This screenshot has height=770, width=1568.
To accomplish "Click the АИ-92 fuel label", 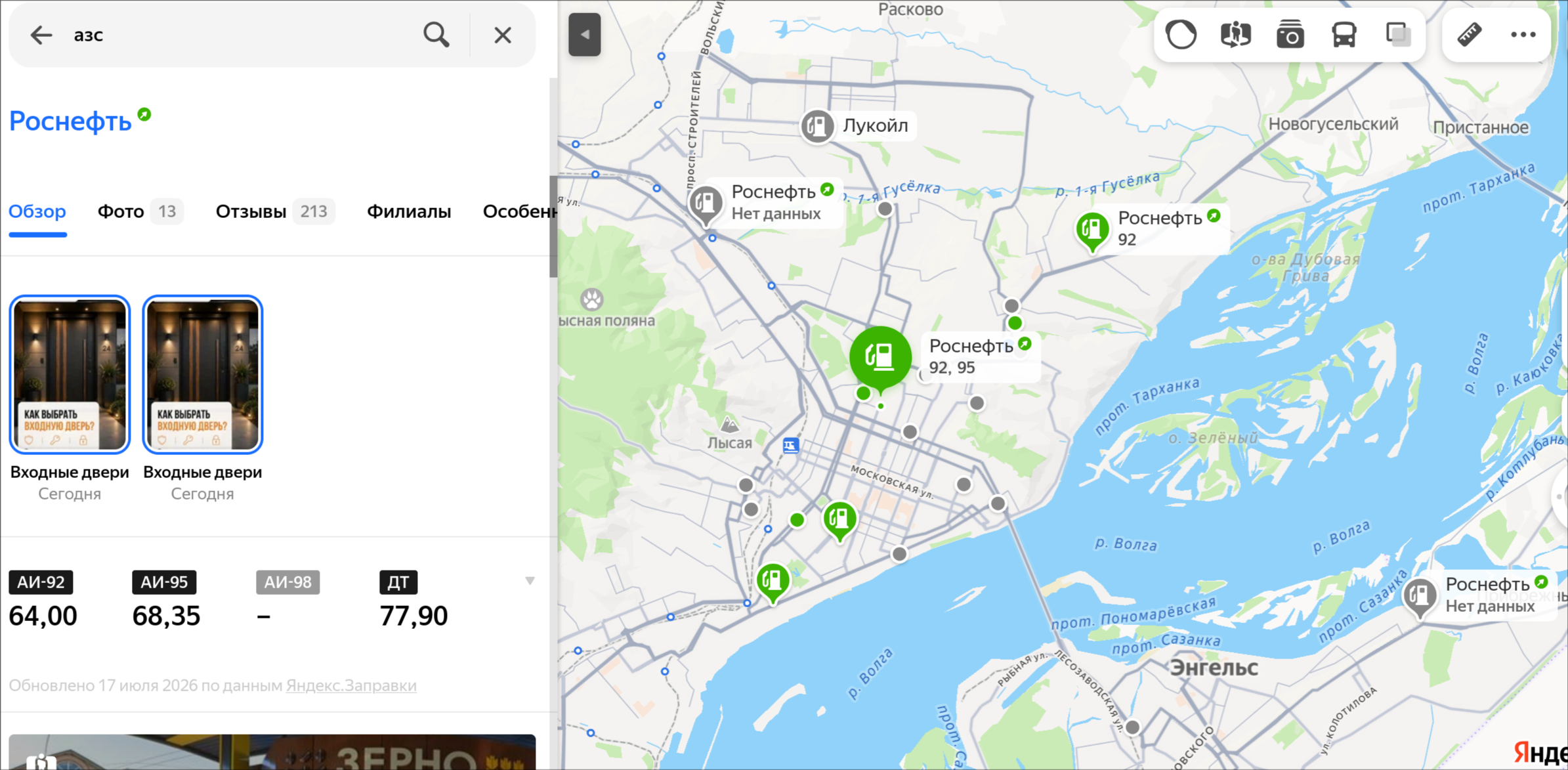I will 41,582.
